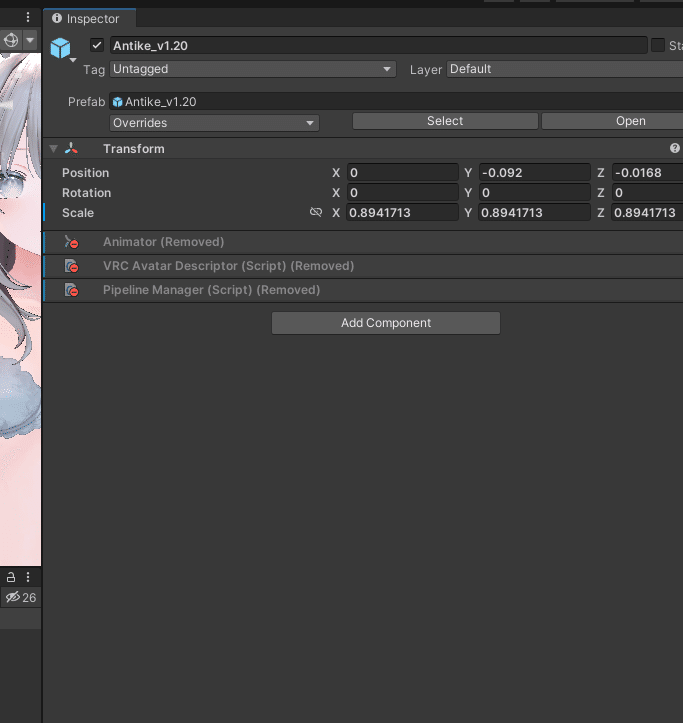Open the scene panel three-dot menu at top

(28, 18)
